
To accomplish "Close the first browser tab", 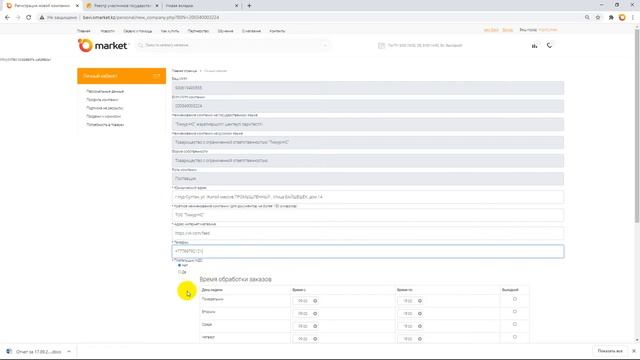I will tap(77, 6).
